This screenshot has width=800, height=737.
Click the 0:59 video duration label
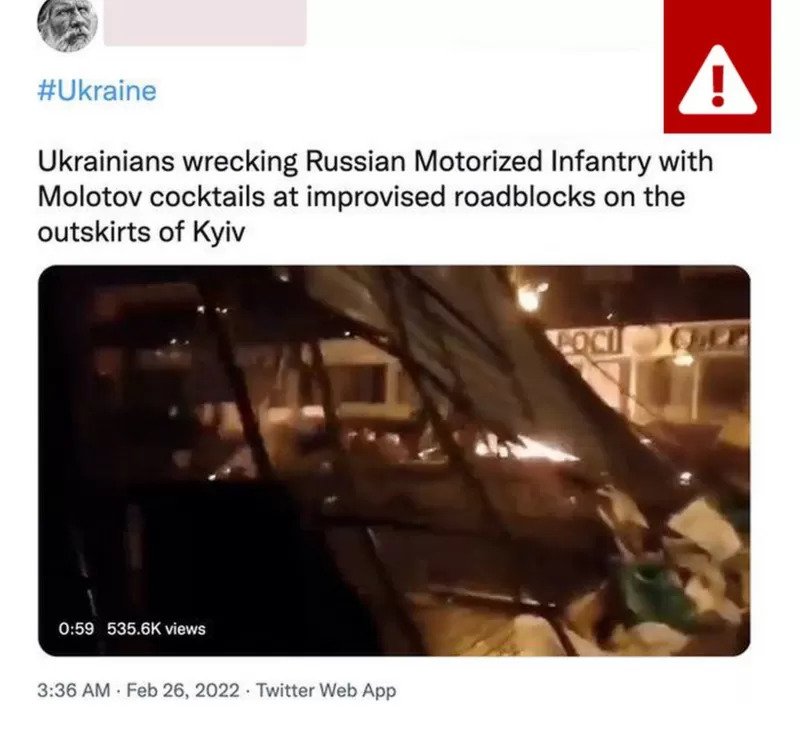click(77, 628)
